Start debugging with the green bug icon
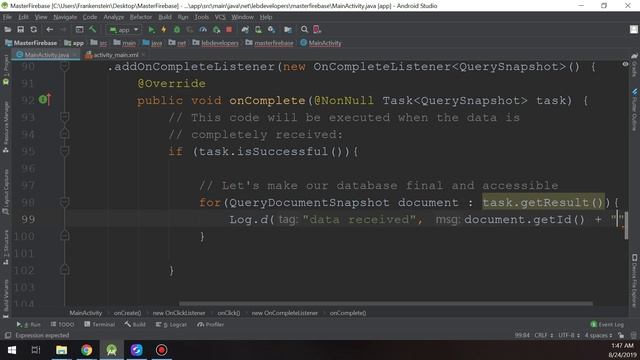 [x=177, y=29]
